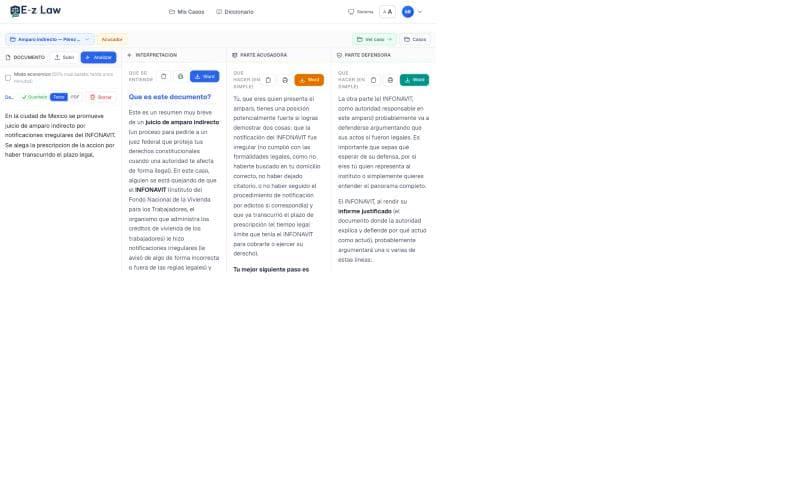Screen dimensions: 800x500
Task: Select the PARTE DEFENSORA column header
Action: point(364,55)
